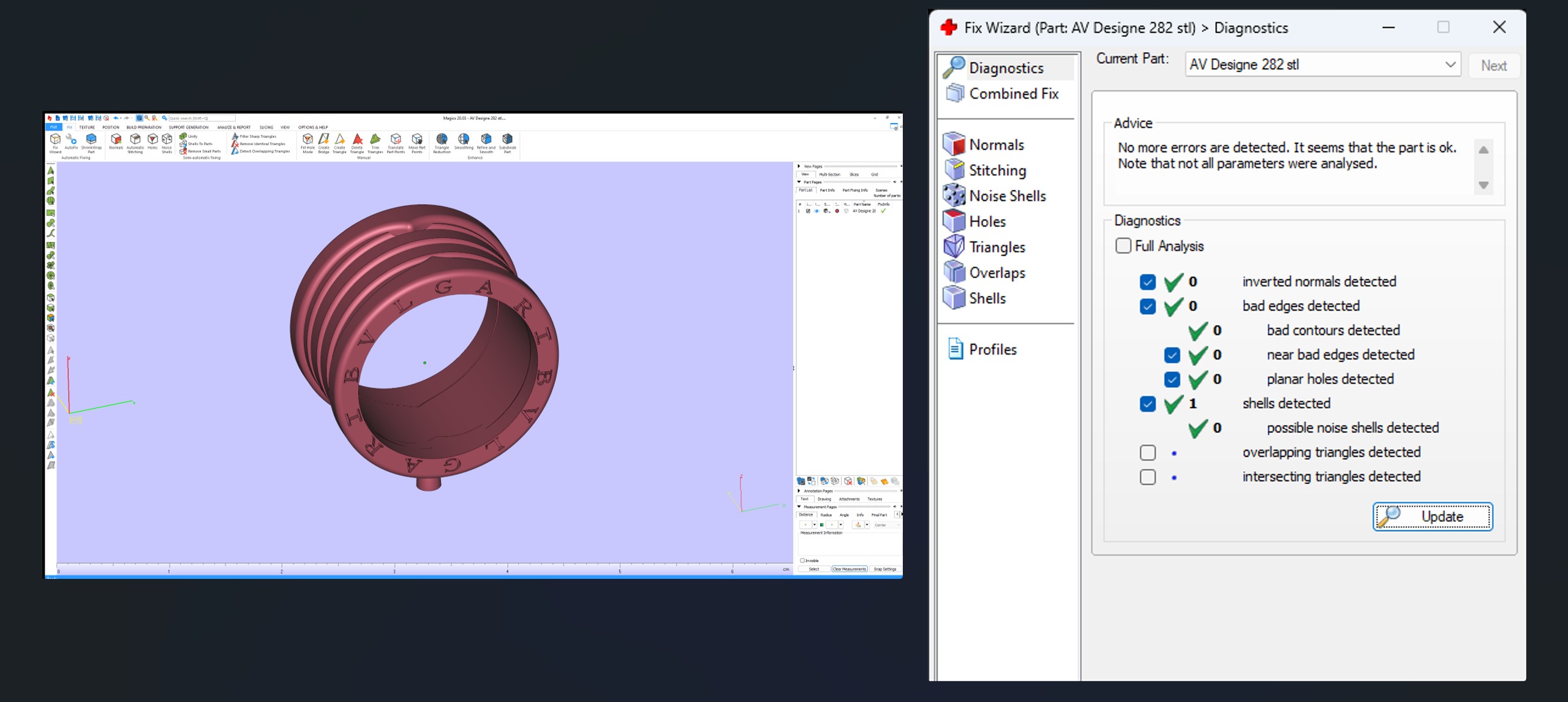Screen dimensions: 1568x702
Task: Open Center dropdown in measurement panel
Action: coord(888,525)
